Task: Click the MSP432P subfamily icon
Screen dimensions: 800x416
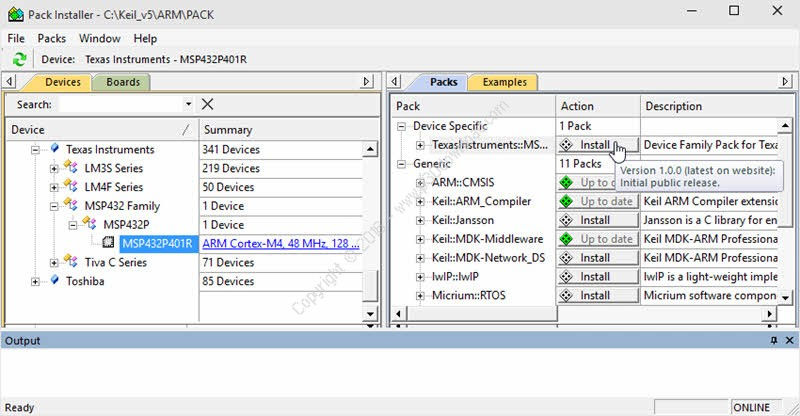Action: [89, 224]
